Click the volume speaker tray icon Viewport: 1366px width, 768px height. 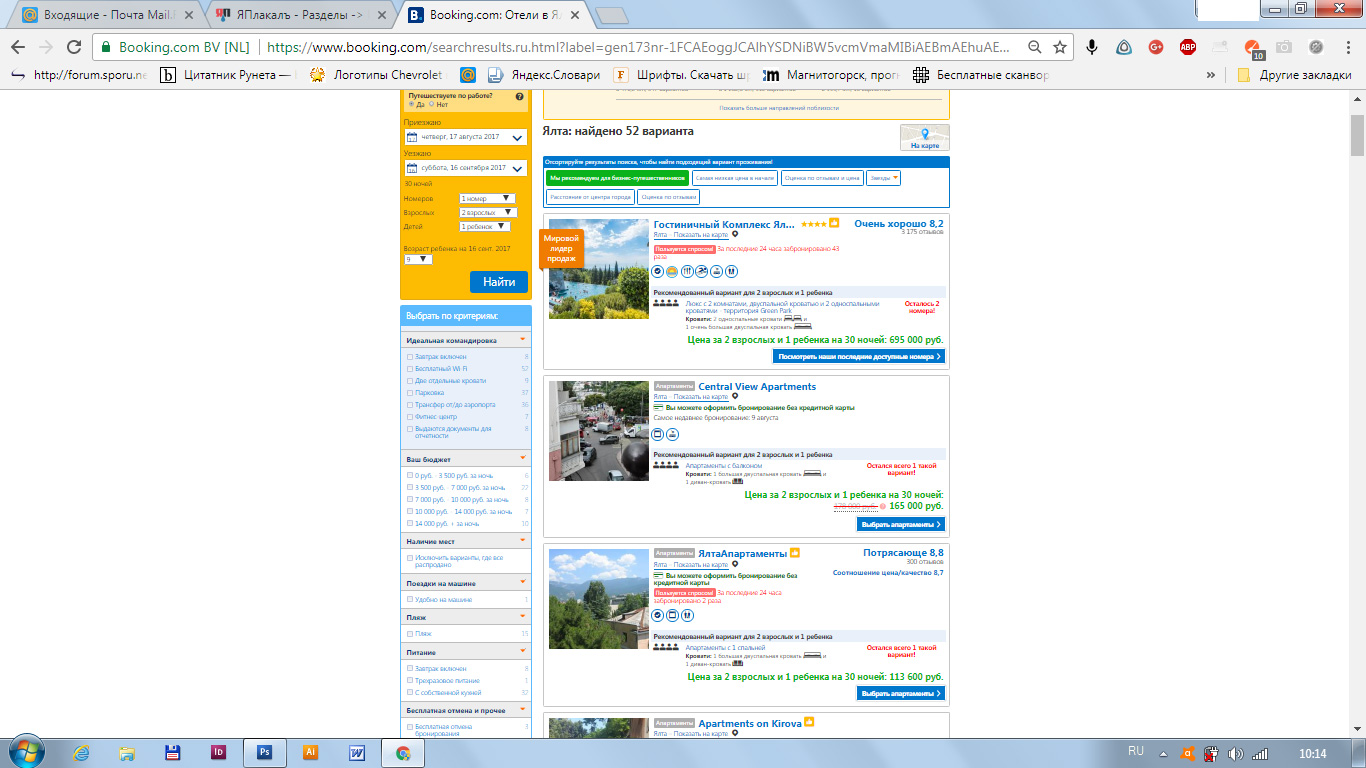(1235, 753)
